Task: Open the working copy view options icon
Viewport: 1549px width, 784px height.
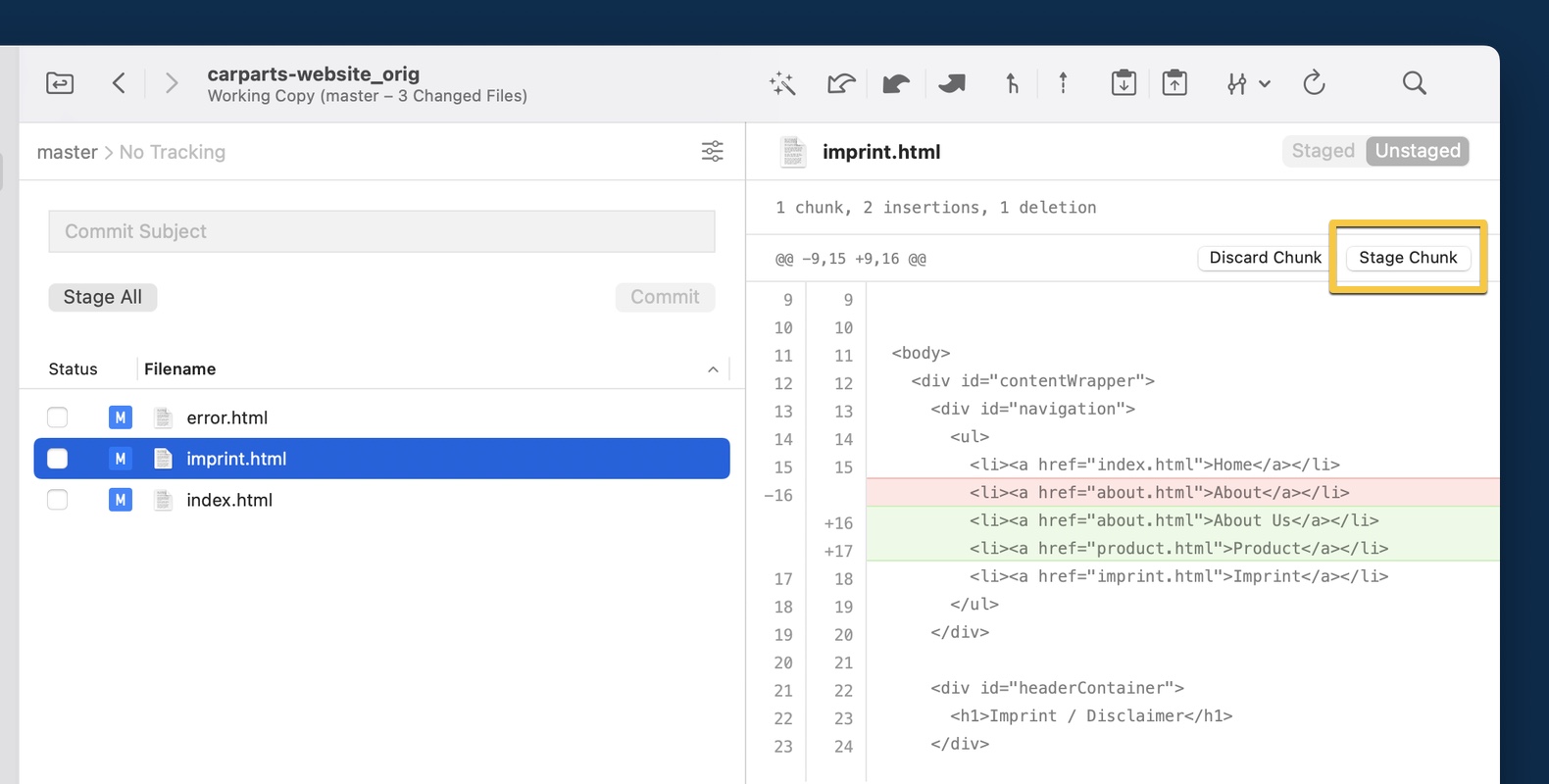Action: [712, 151]
